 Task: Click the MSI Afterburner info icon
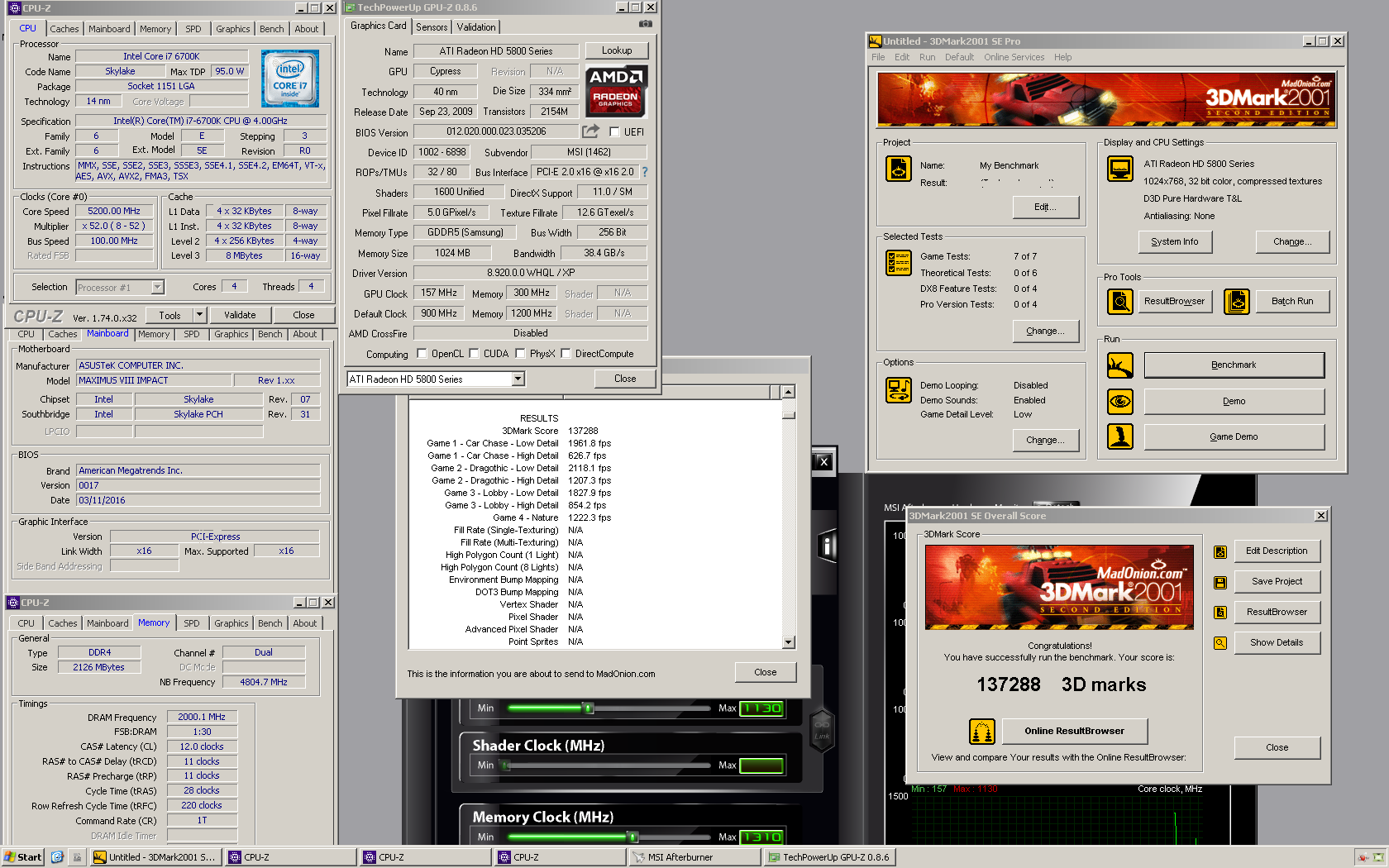pyautogui.click(x=828, y=546)
